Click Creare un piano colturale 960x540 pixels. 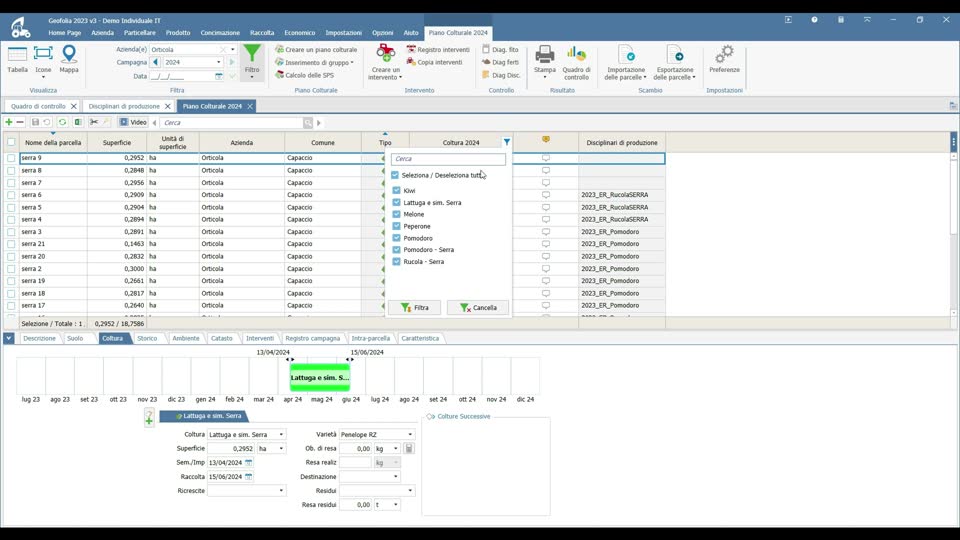click(x=316, y=50)
